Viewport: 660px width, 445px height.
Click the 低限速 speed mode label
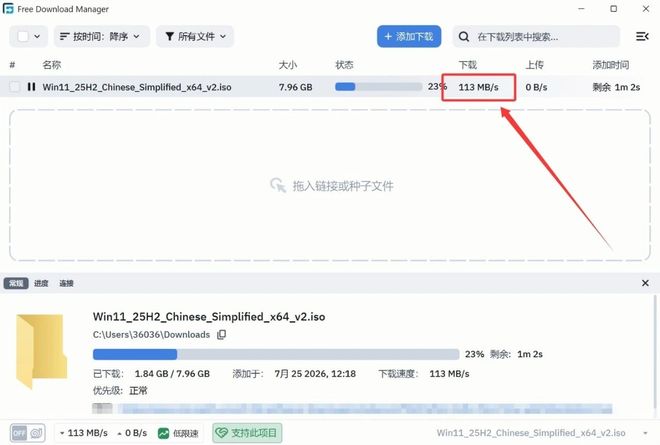tap(185, 433)
